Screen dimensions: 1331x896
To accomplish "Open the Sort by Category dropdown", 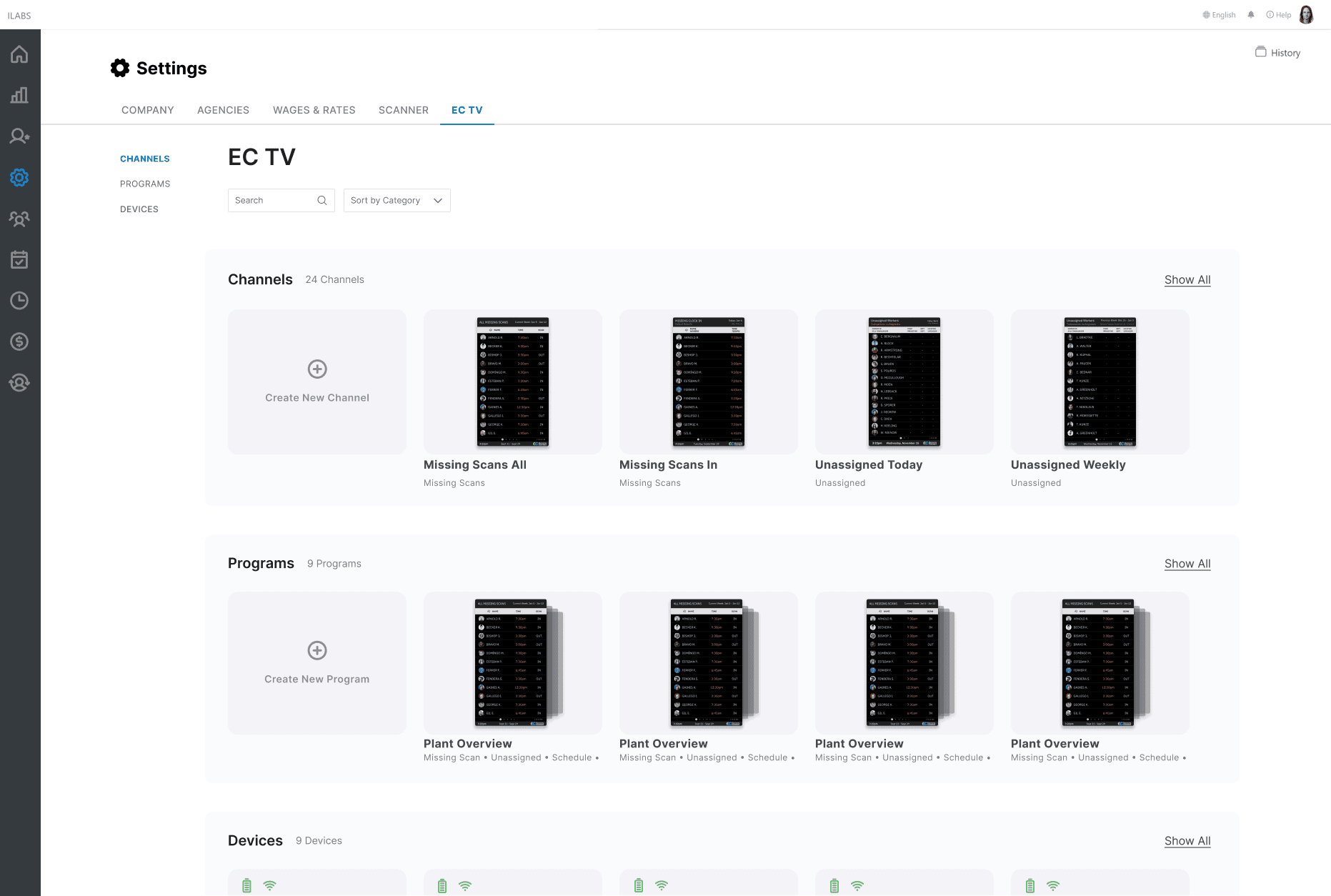I will tap(397, 200).
